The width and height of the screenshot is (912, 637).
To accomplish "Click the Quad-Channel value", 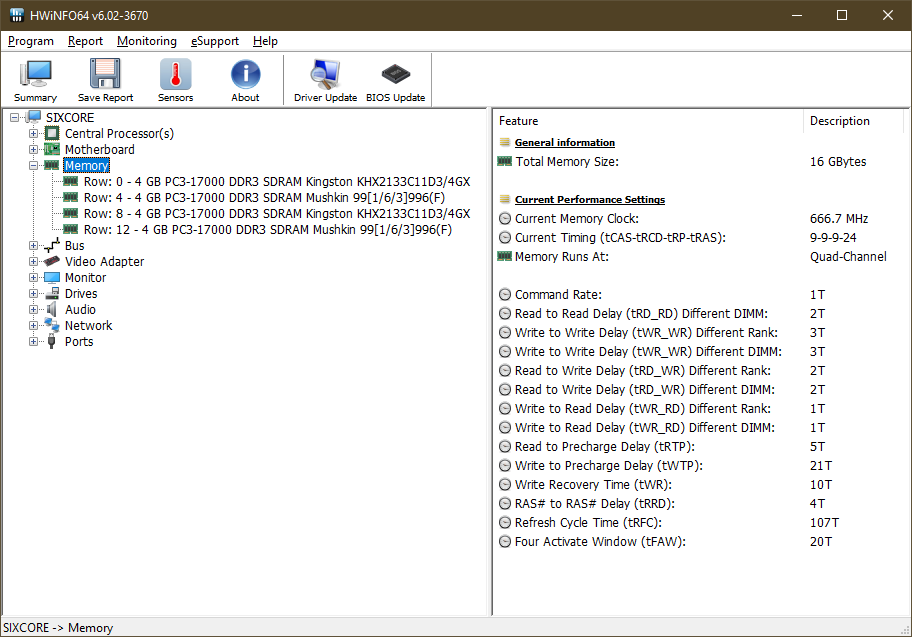I will point(848,257).
